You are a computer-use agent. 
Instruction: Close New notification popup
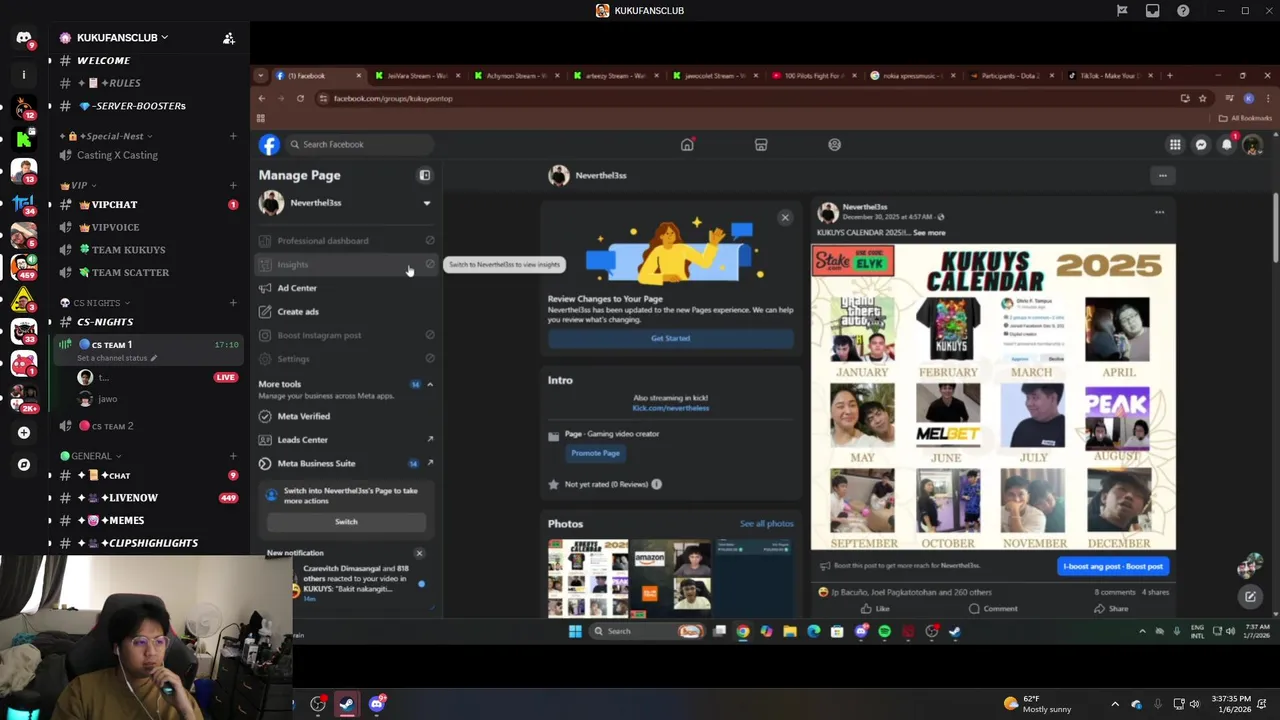(419, 553)
